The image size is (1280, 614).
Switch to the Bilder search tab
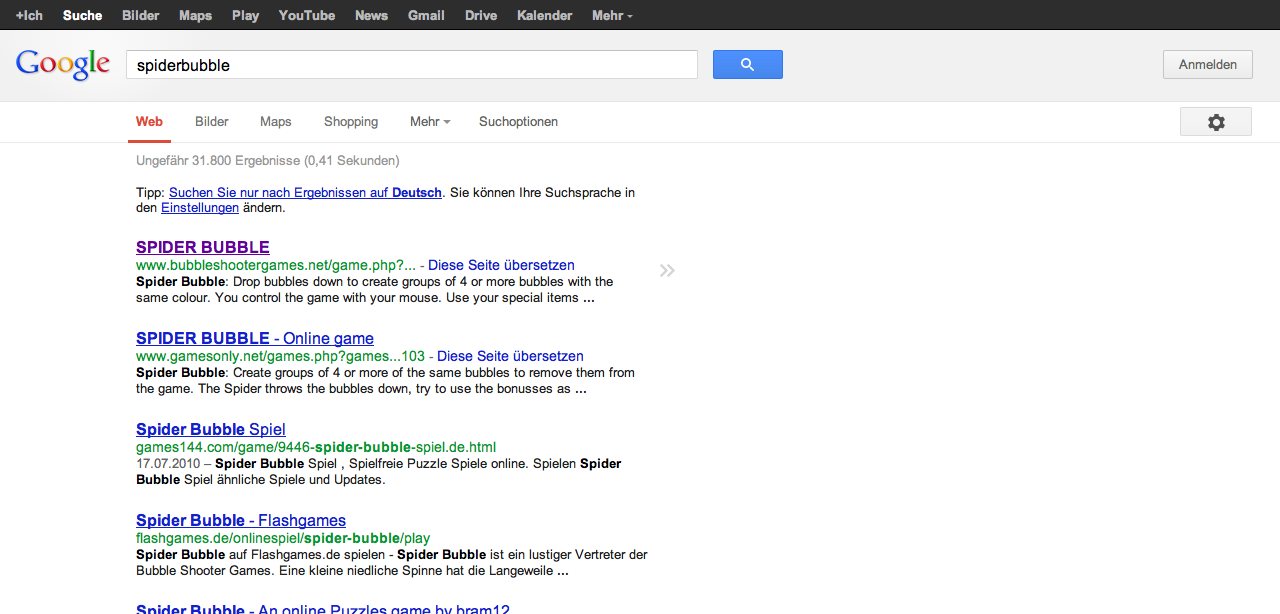tap(212, 122)
